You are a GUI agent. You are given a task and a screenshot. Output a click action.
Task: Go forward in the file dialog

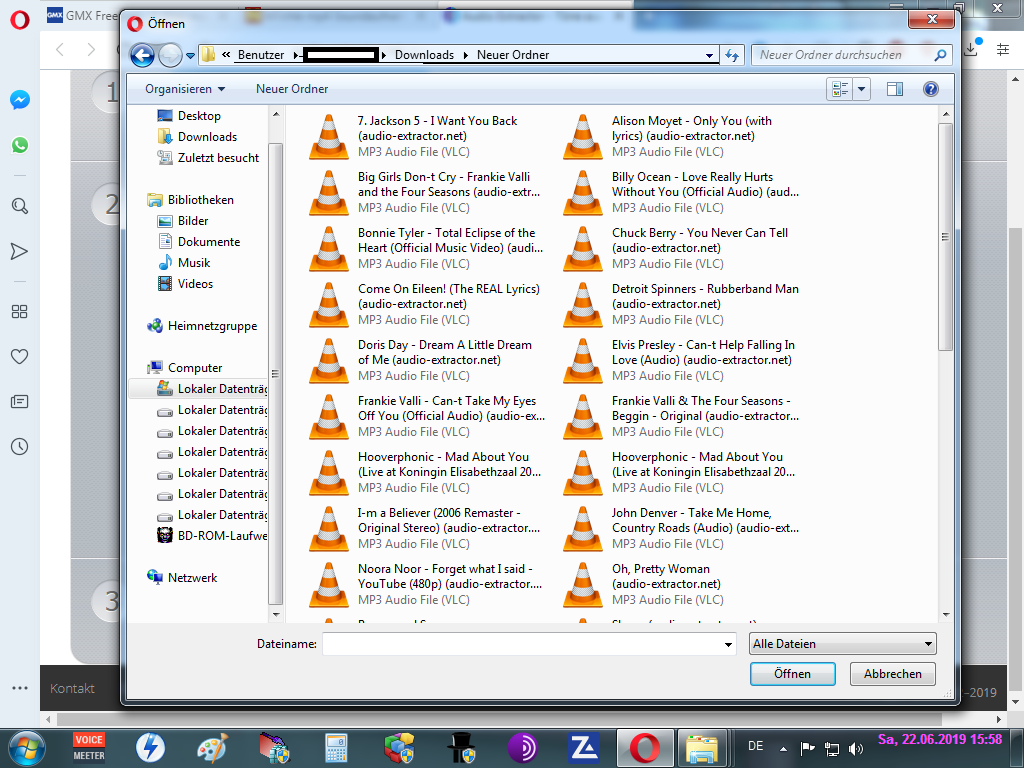(170, 56)
